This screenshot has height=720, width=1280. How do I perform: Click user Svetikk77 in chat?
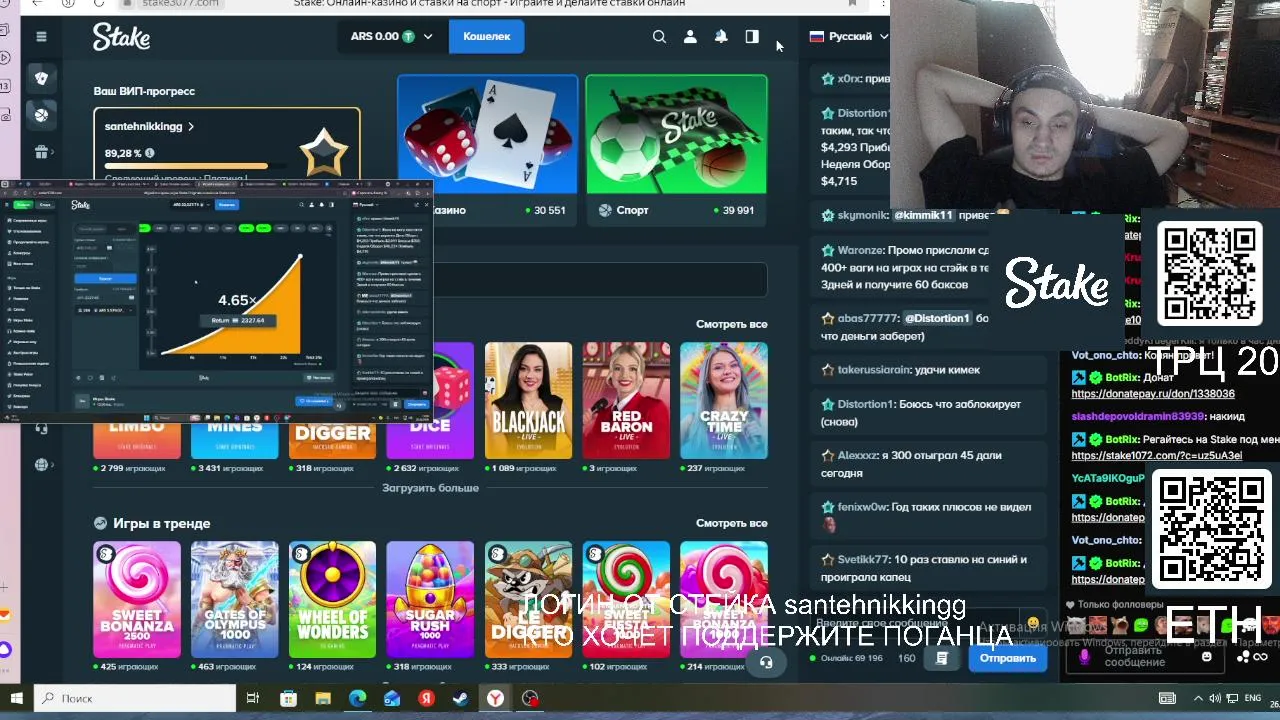863,559
